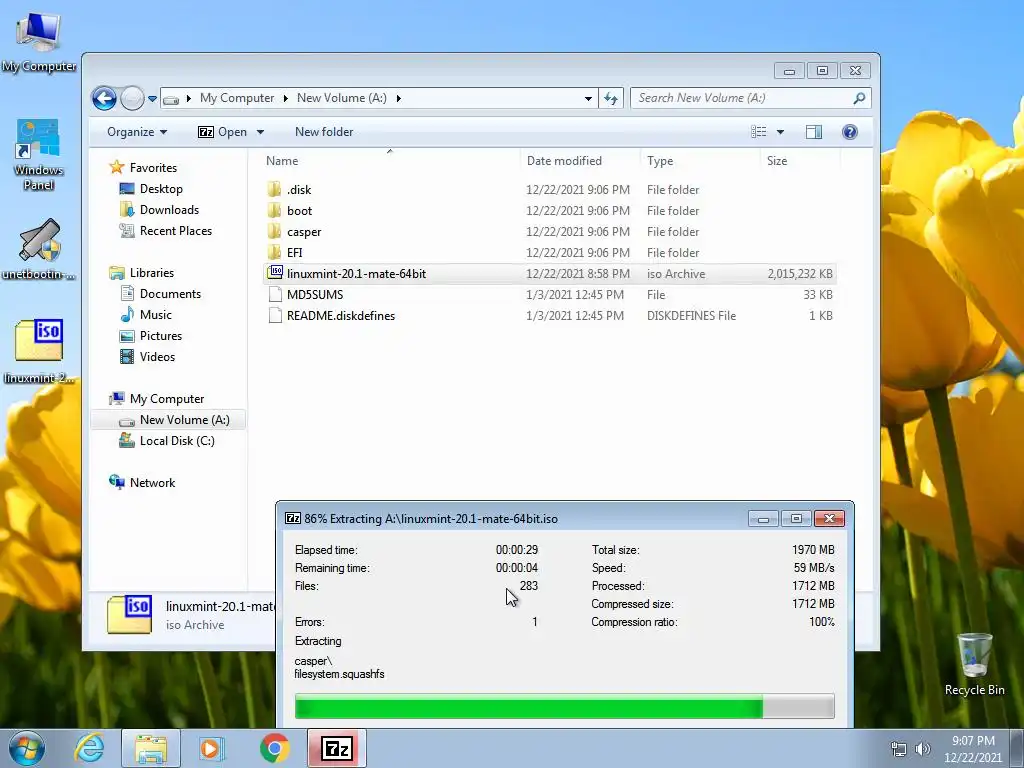The width and height of the screenshot is (1024, 768).
Task: Expand address bar history dropdown
Action: tap(588, 99)
